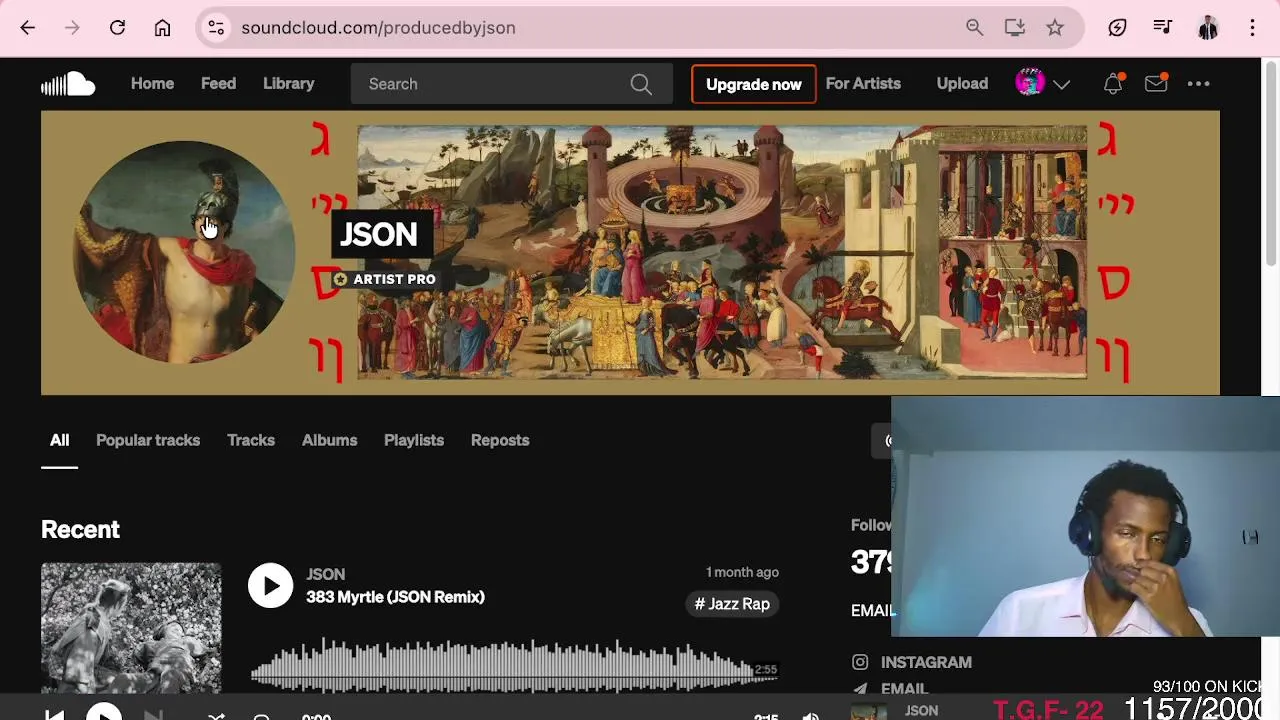Switch to the Tracks tab
The width and height of the screenshot is (1280, 720).
coord(251,440)
